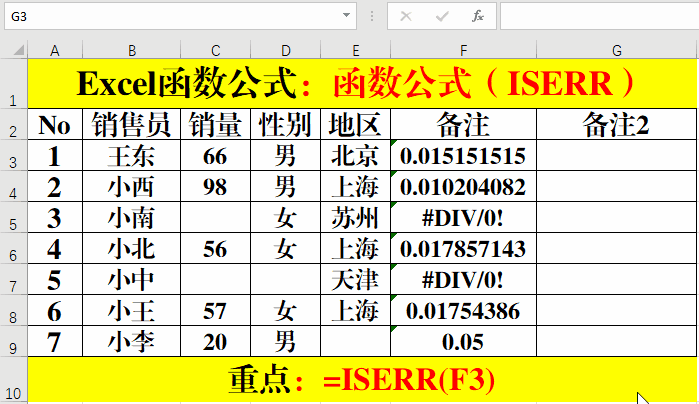Click cell '0.017857143'

click(463, 248)
